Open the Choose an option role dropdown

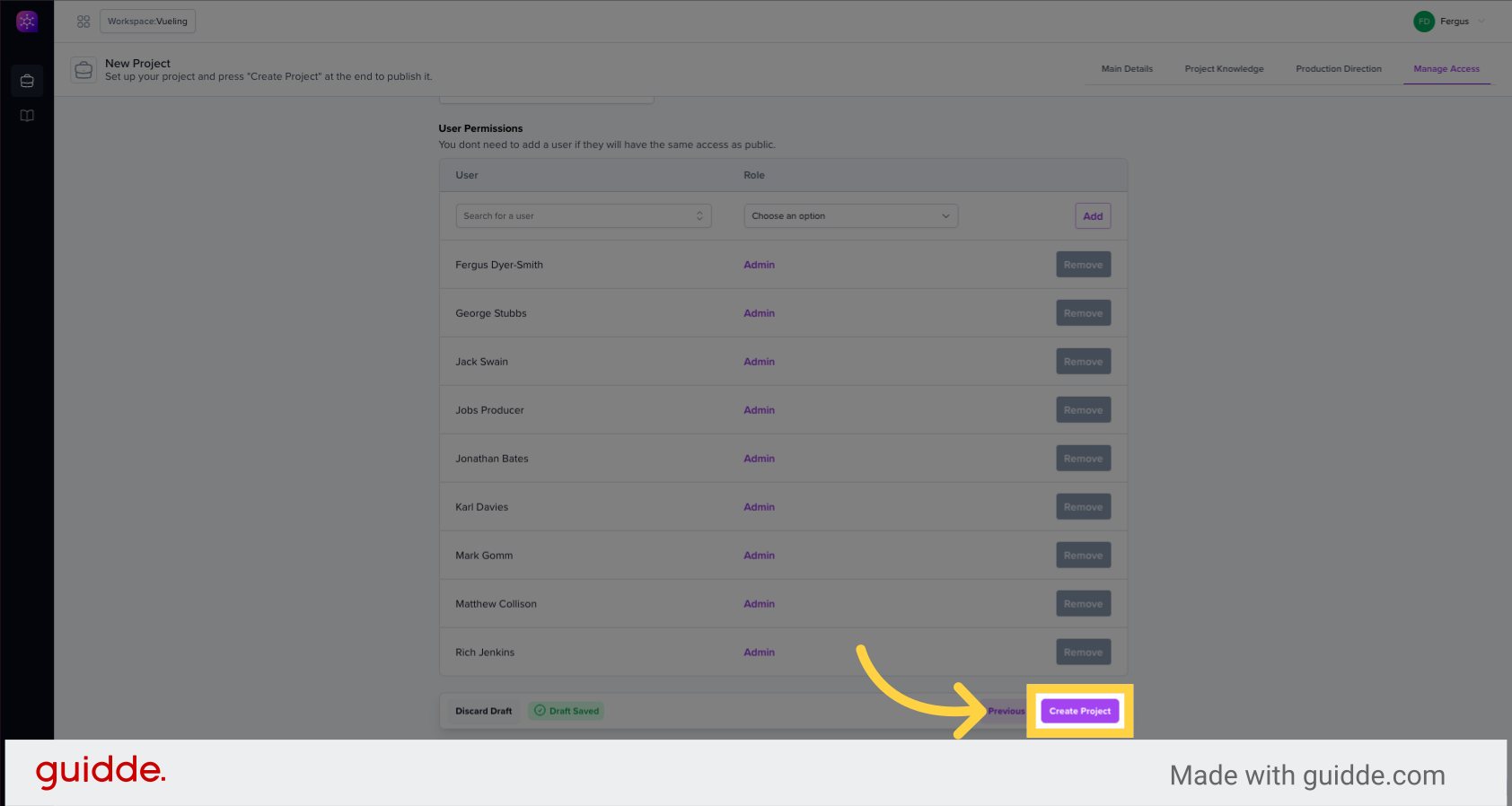tap(851, 216)
